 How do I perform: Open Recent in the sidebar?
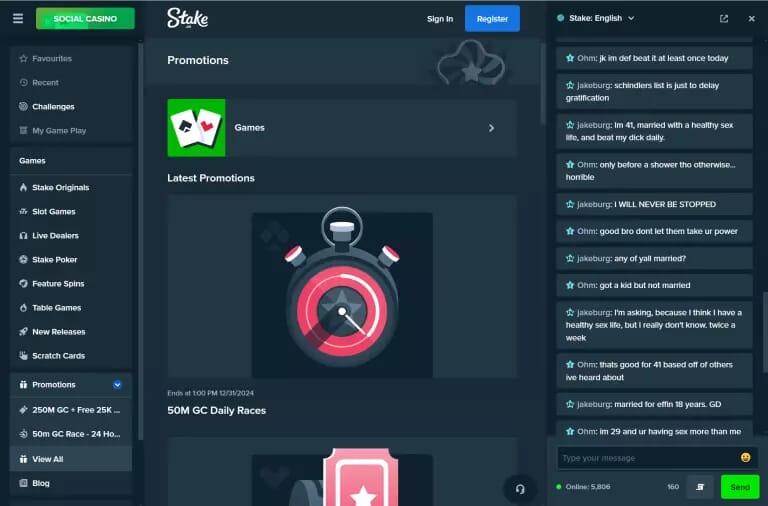click(x=71, y=82)
